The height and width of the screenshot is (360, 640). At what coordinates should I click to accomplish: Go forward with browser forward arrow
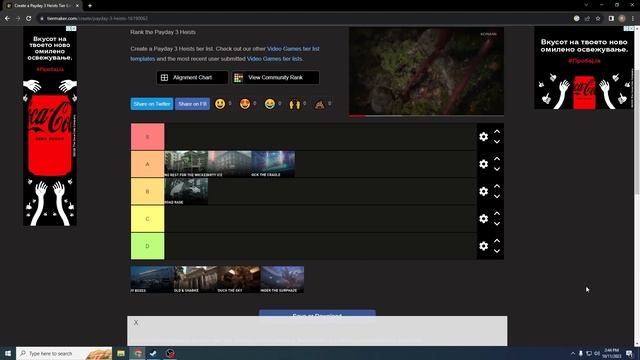18,18
